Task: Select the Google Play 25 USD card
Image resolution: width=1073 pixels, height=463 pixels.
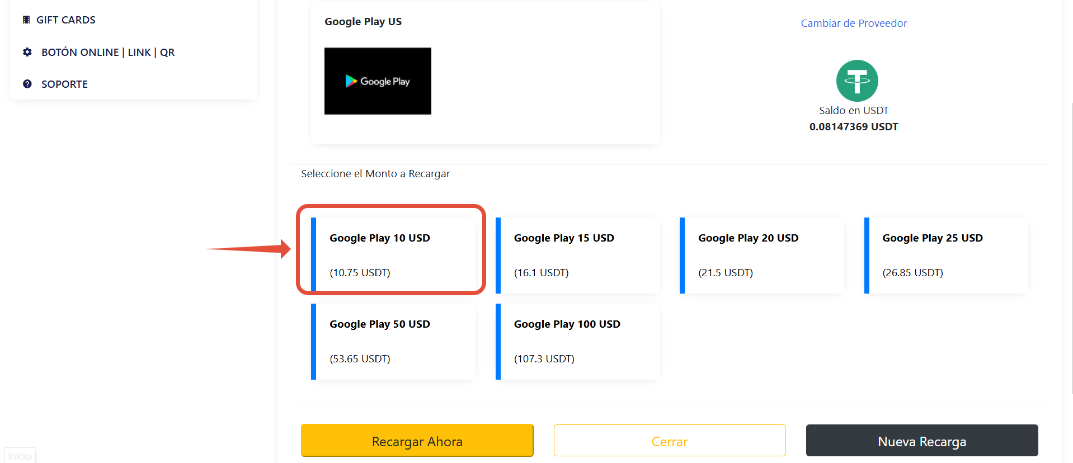Action: 946,255
